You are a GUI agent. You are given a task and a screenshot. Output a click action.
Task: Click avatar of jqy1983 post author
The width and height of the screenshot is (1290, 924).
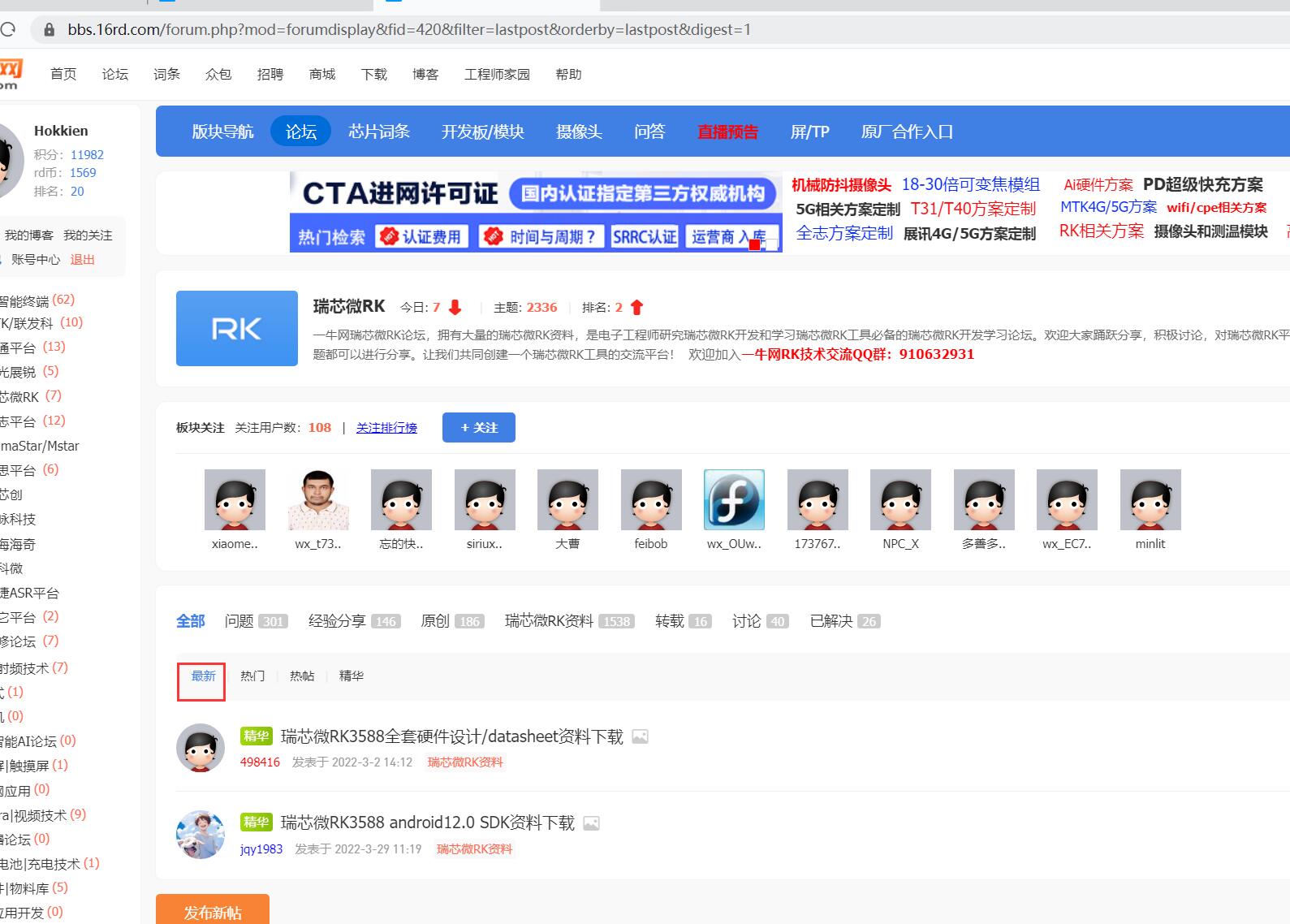pyautogui.click(x=201, y=834)
